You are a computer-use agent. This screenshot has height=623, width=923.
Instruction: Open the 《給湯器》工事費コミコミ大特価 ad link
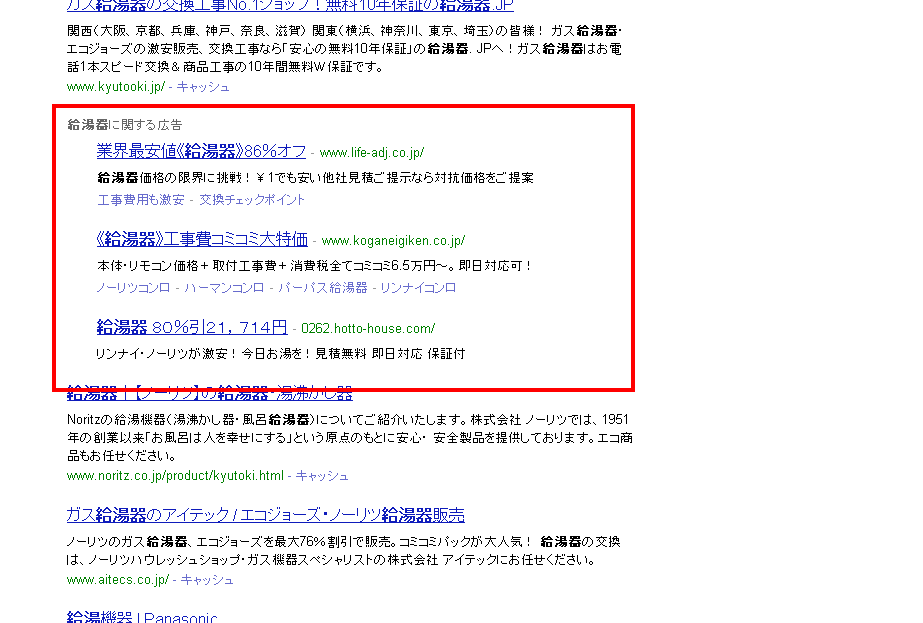tap(202, 239)
